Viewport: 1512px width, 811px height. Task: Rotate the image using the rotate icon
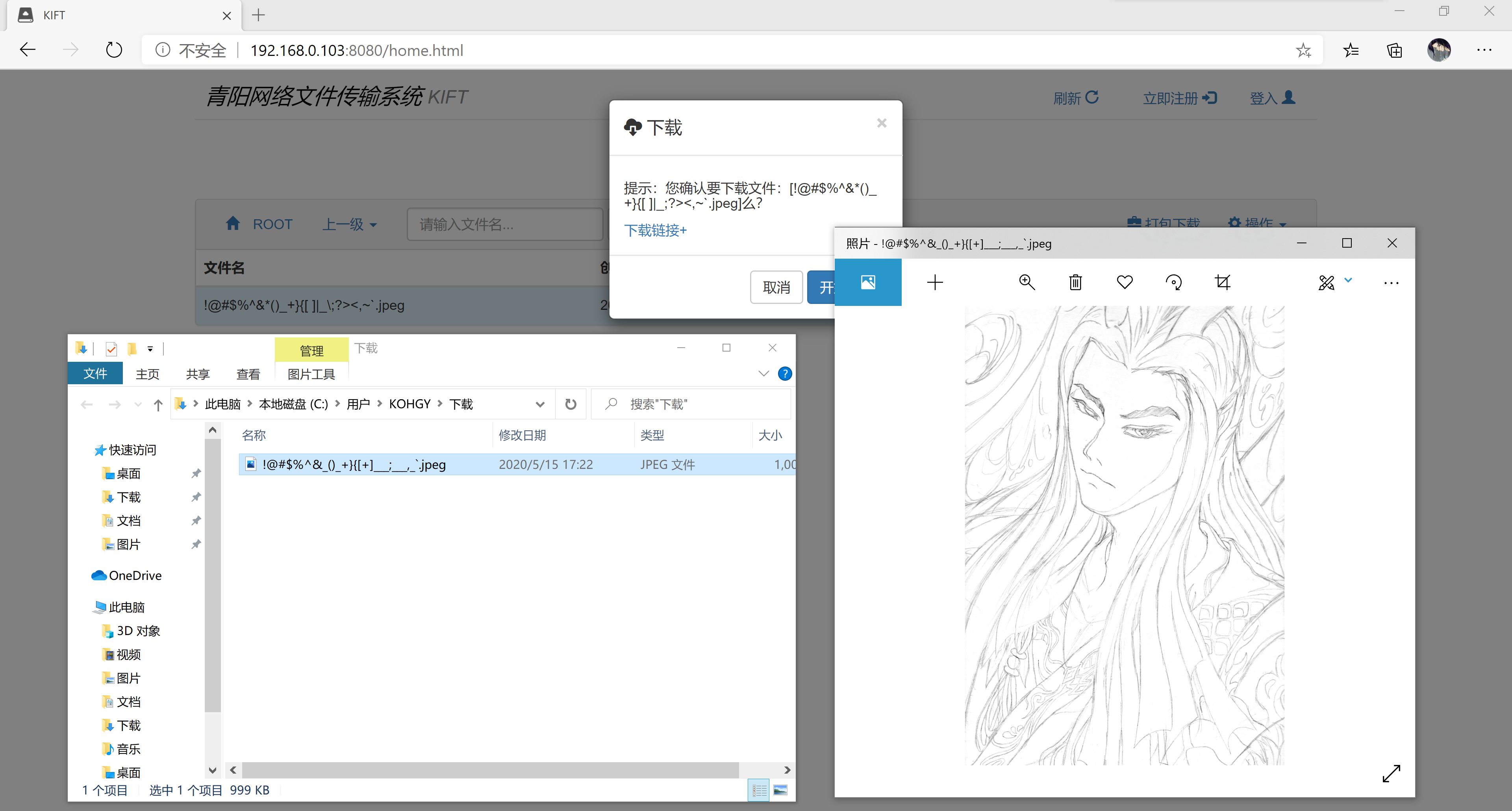pos(1173,282)
